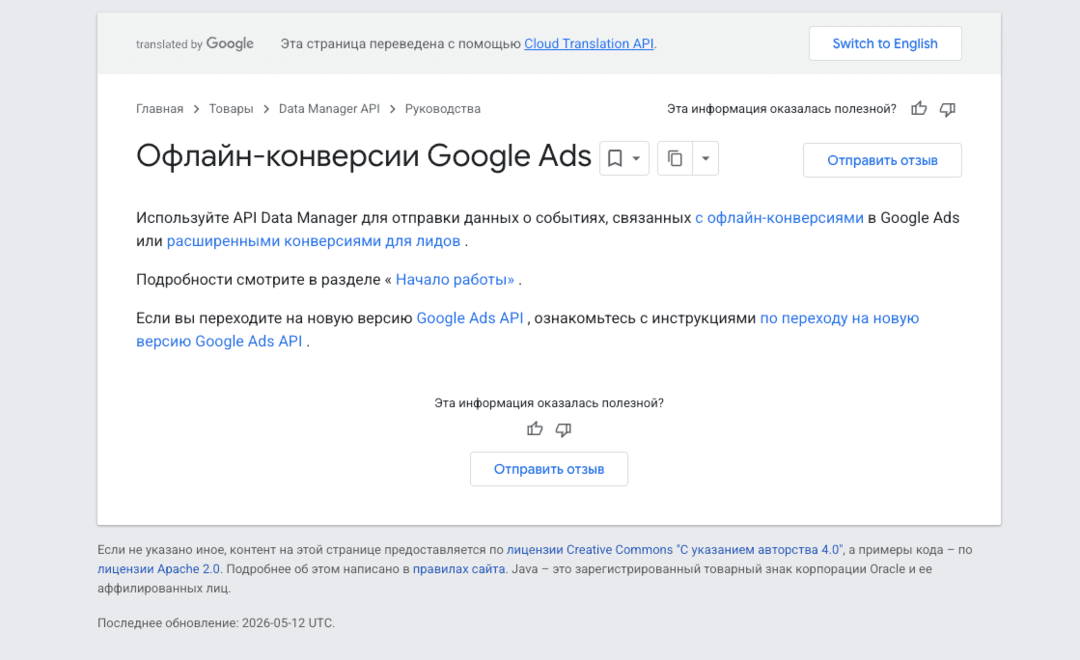Click bottom Отправить отзыв button
Screen dimensions: 1080x660
[x=549, y=469]
